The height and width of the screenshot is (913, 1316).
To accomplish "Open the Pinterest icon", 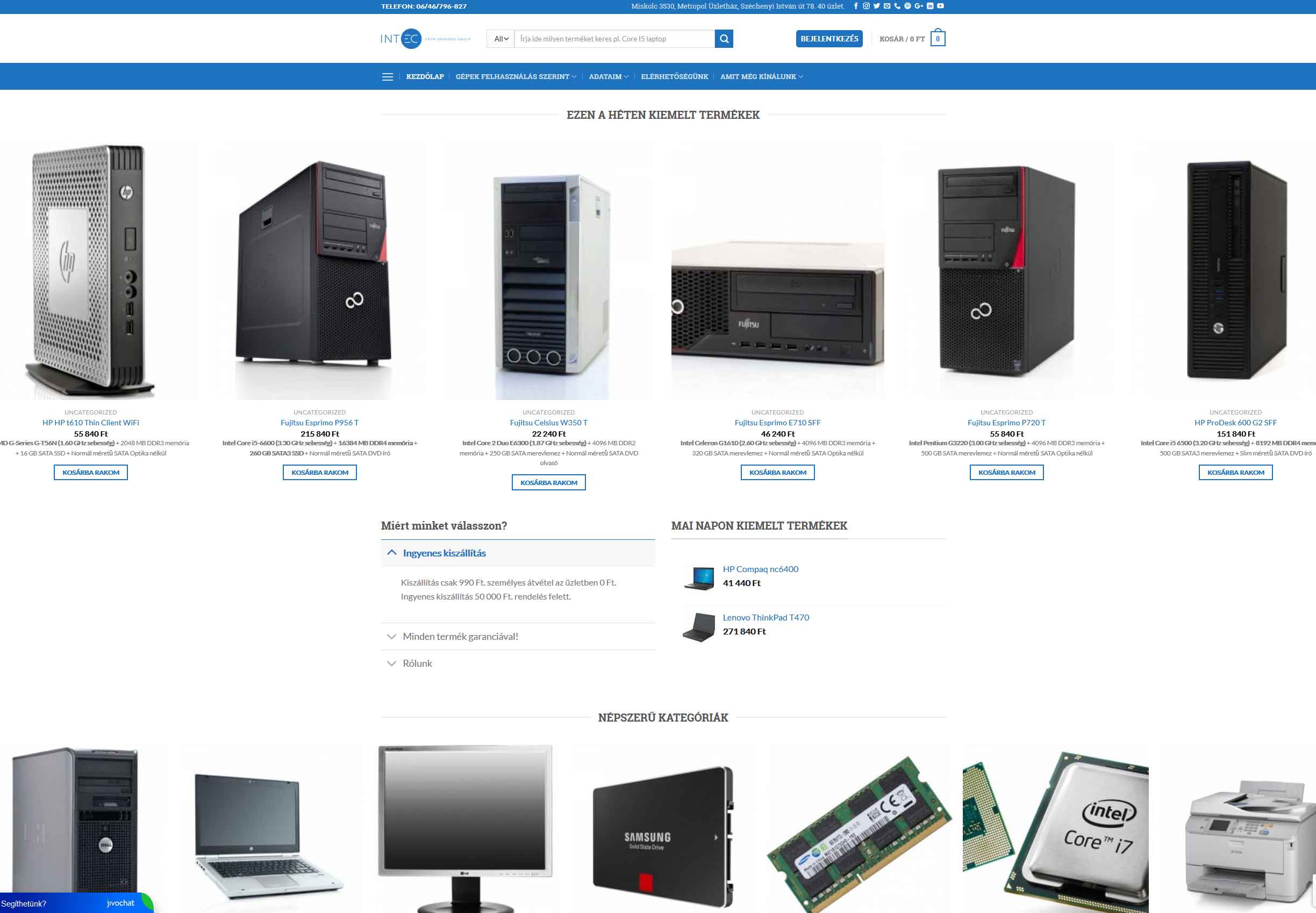I will pos(907,6).
